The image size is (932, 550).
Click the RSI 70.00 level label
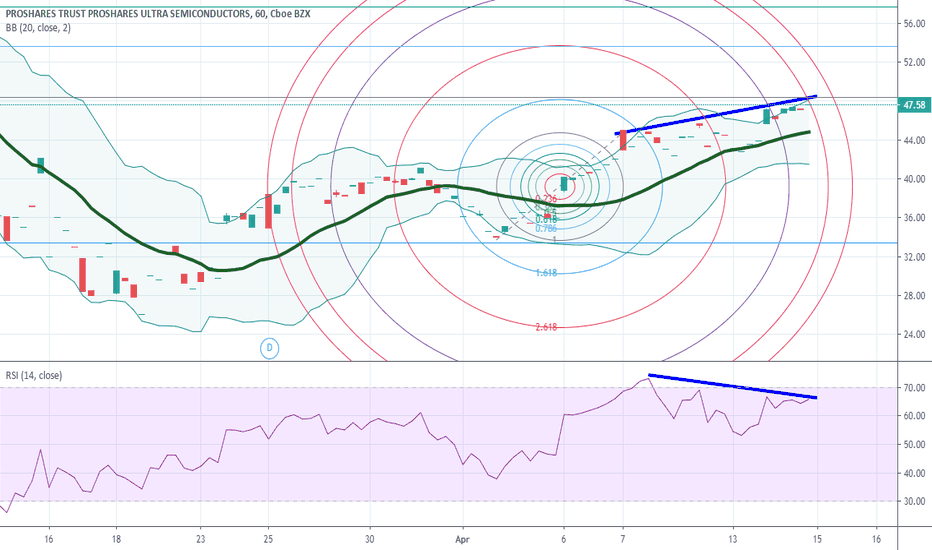coord(914,388)
